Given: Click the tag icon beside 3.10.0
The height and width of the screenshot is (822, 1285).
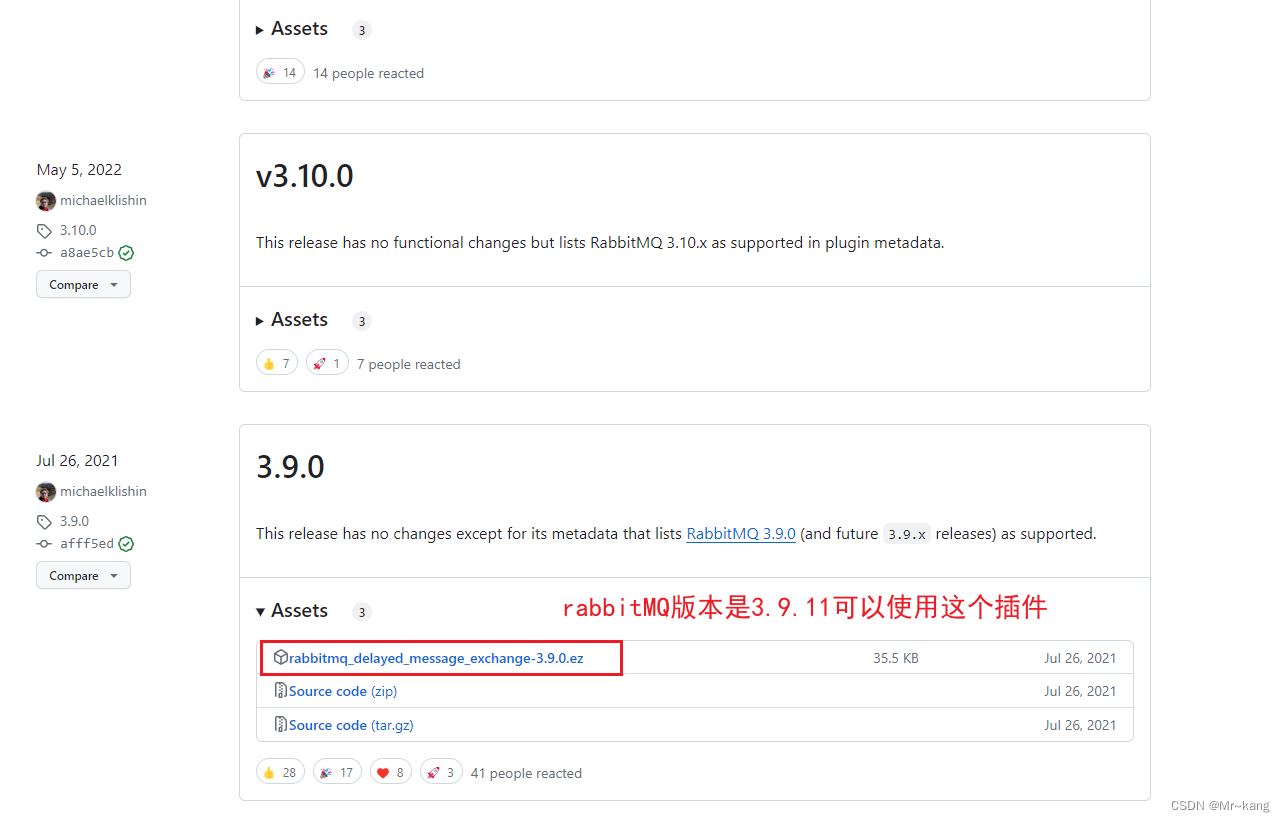Looking at the screenshot, I should [44, 231].
